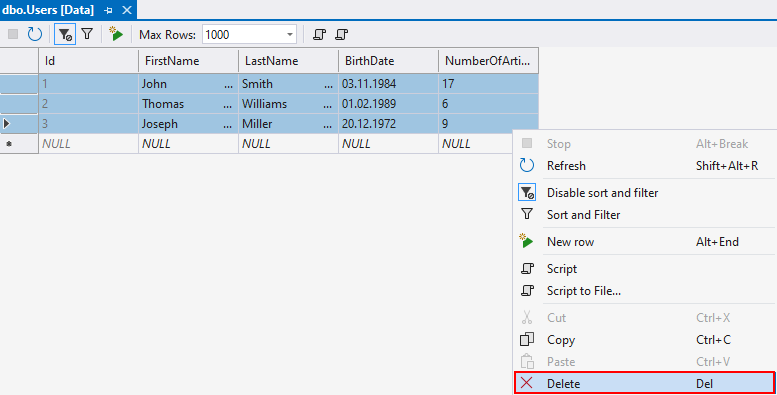Click the 03.11.1984 birth date cell
777x395 pixels.
(x=389, y=84)
